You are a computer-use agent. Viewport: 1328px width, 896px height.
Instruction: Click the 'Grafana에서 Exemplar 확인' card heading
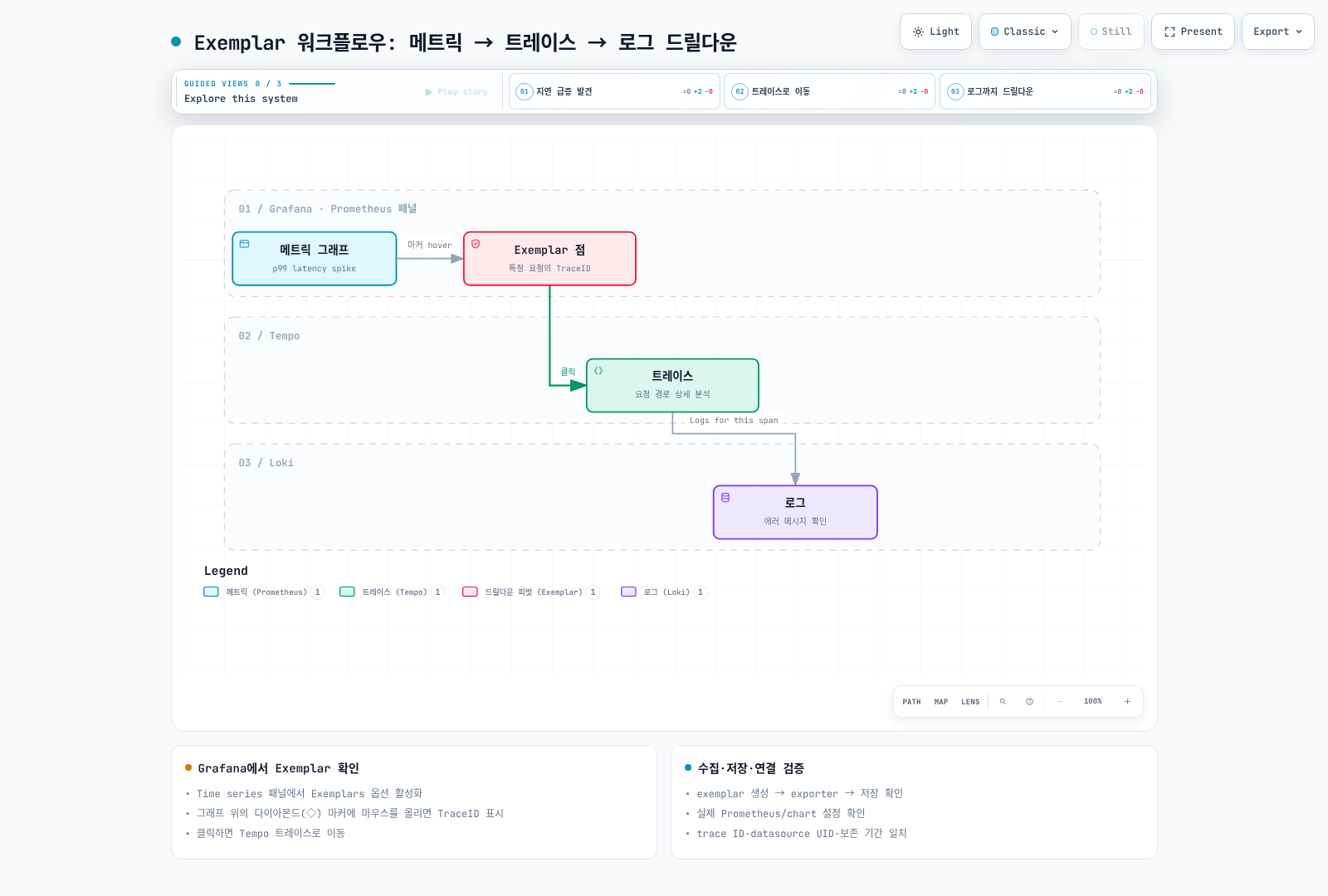[x=278, y=768]
